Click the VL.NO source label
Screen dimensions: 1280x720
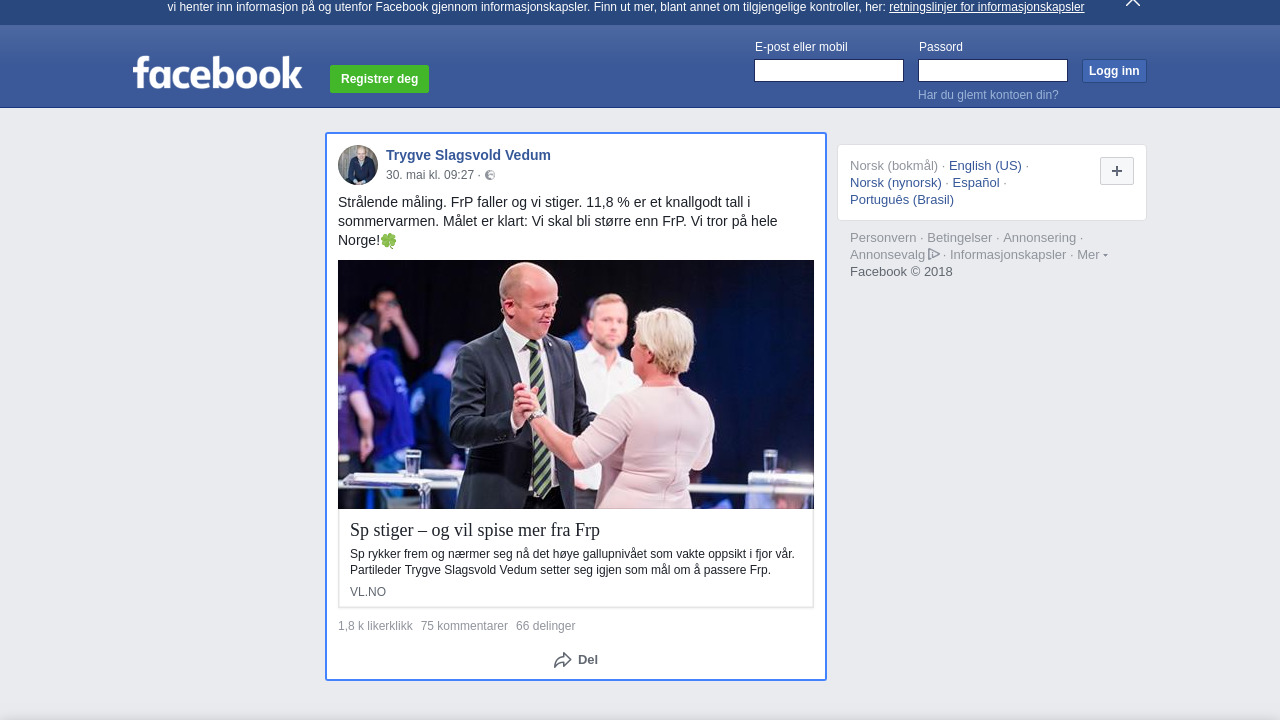(368, 592)
